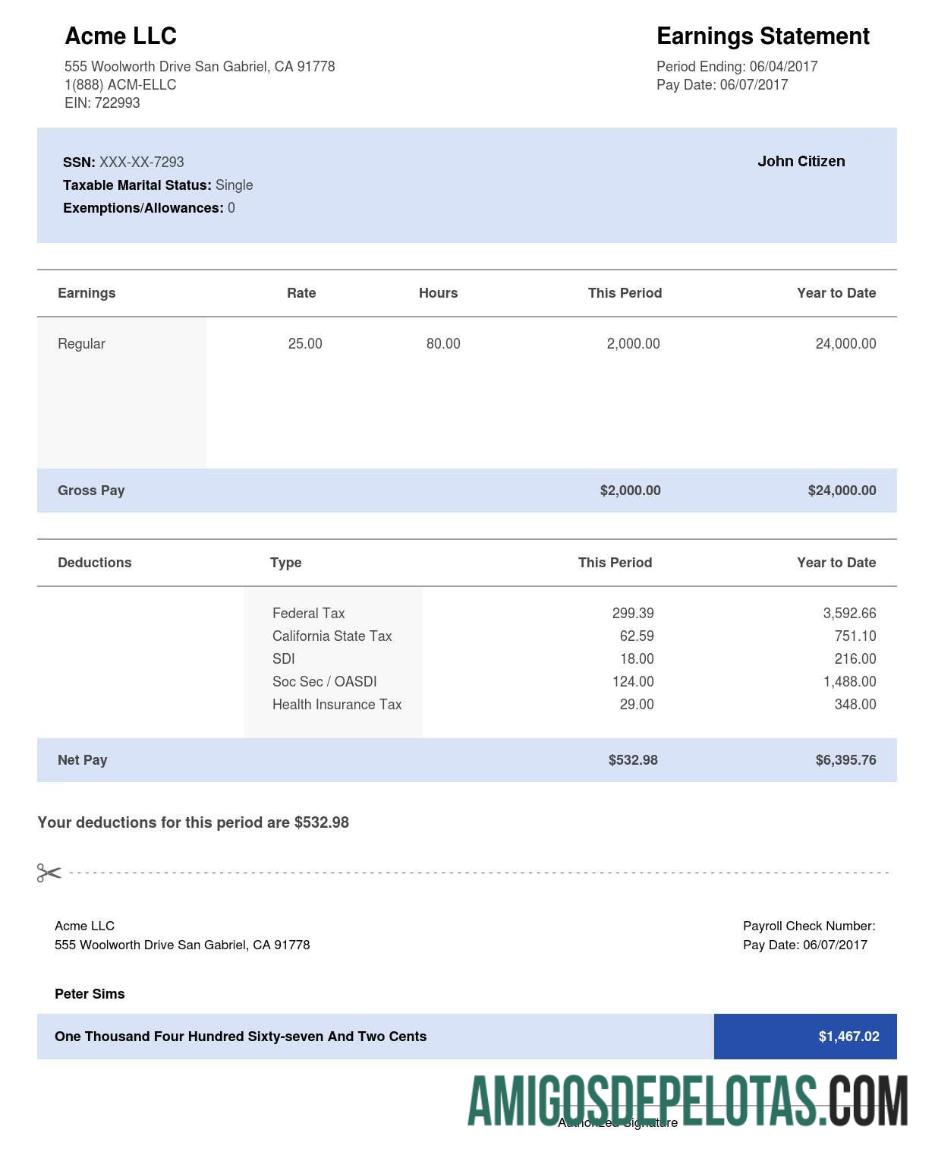Select the California State Tax label
The height and width of the screenshot is (1152, 935).
click(332, 636)
